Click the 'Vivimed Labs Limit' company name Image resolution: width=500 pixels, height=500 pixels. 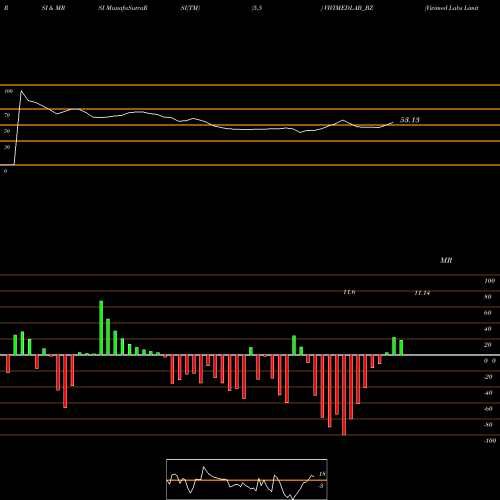point(451,8)
